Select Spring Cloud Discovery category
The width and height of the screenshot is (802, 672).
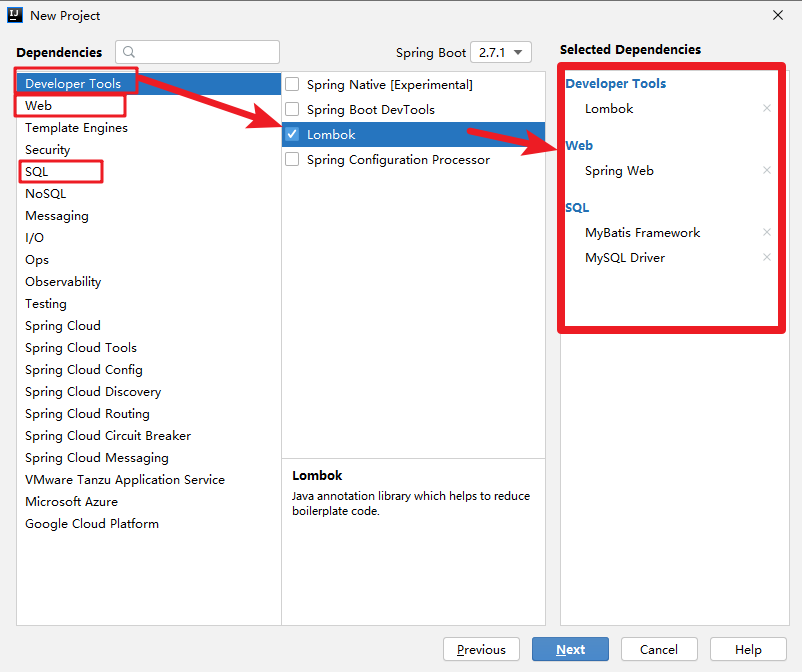coord(149,391)
